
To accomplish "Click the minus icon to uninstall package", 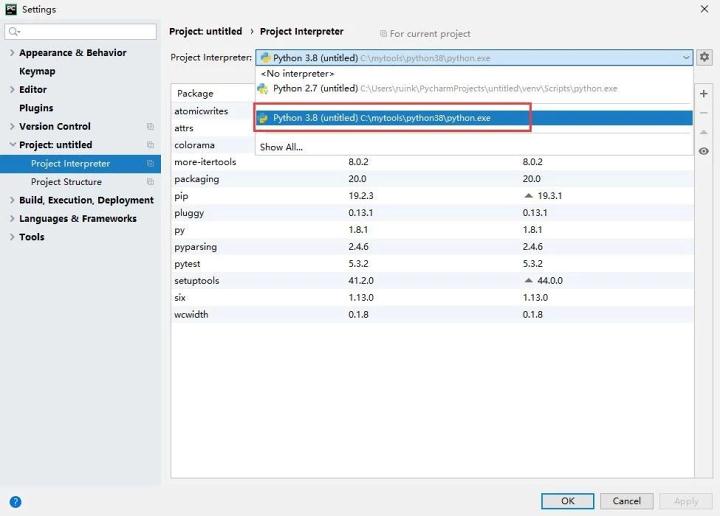I will (703, 112).
